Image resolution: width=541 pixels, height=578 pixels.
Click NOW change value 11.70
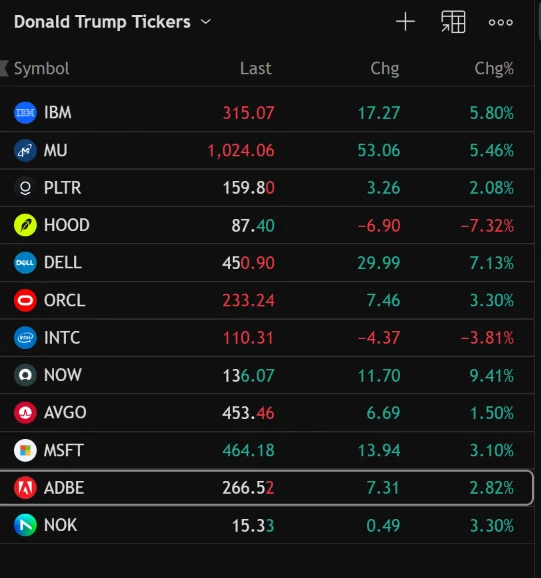pyautogui.click(x=379, y=376)
